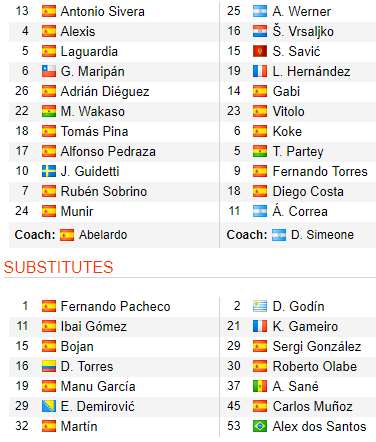Select Antonio Sivera in the lineup

103,12
